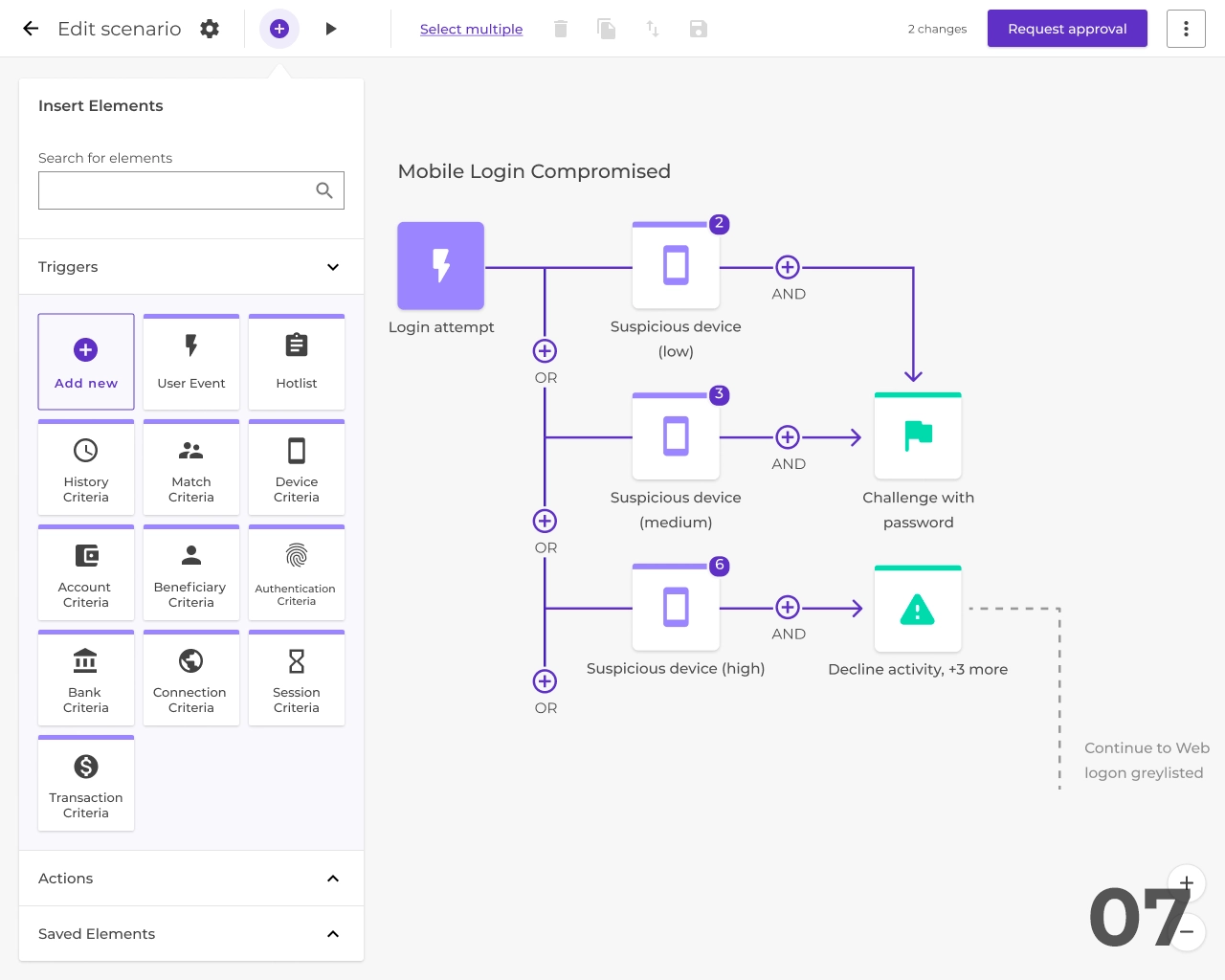
Task: Expand the Saved Elements section
Action: coord(191,934)
